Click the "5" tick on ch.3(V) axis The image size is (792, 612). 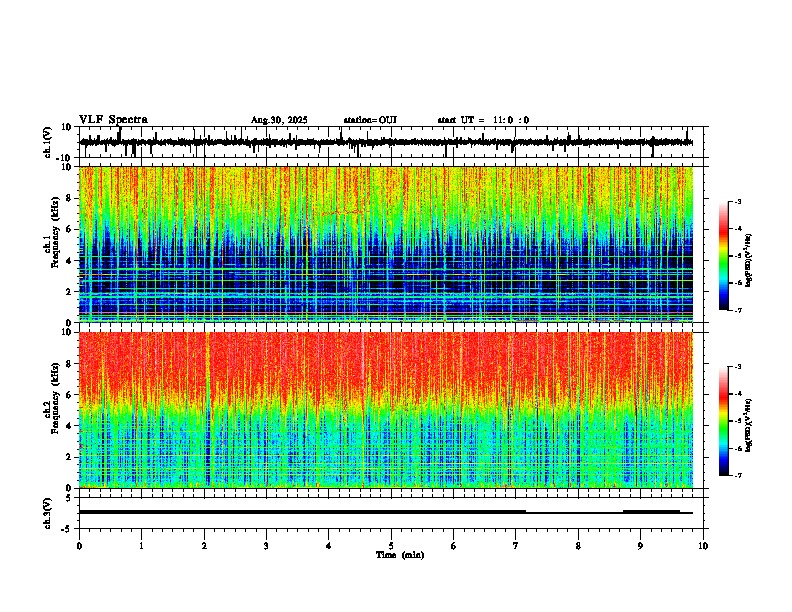click(x=69, y=497)
